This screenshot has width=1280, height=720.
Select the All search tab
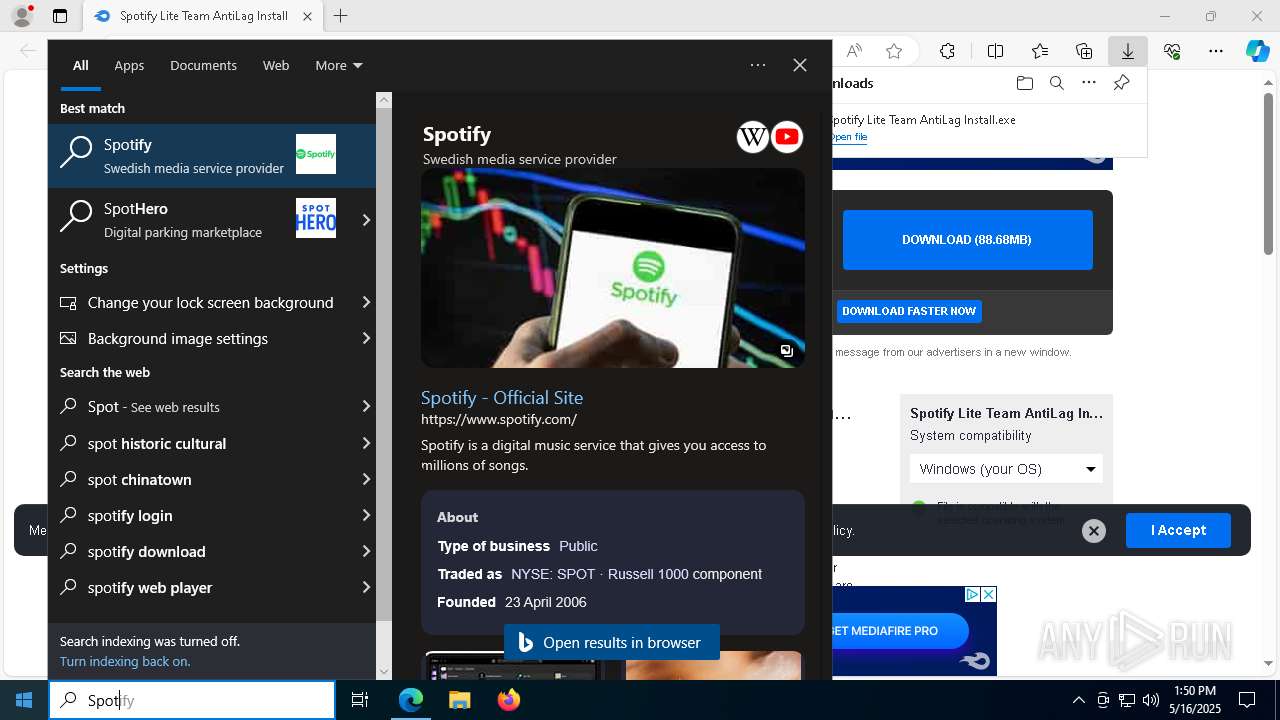81,65
